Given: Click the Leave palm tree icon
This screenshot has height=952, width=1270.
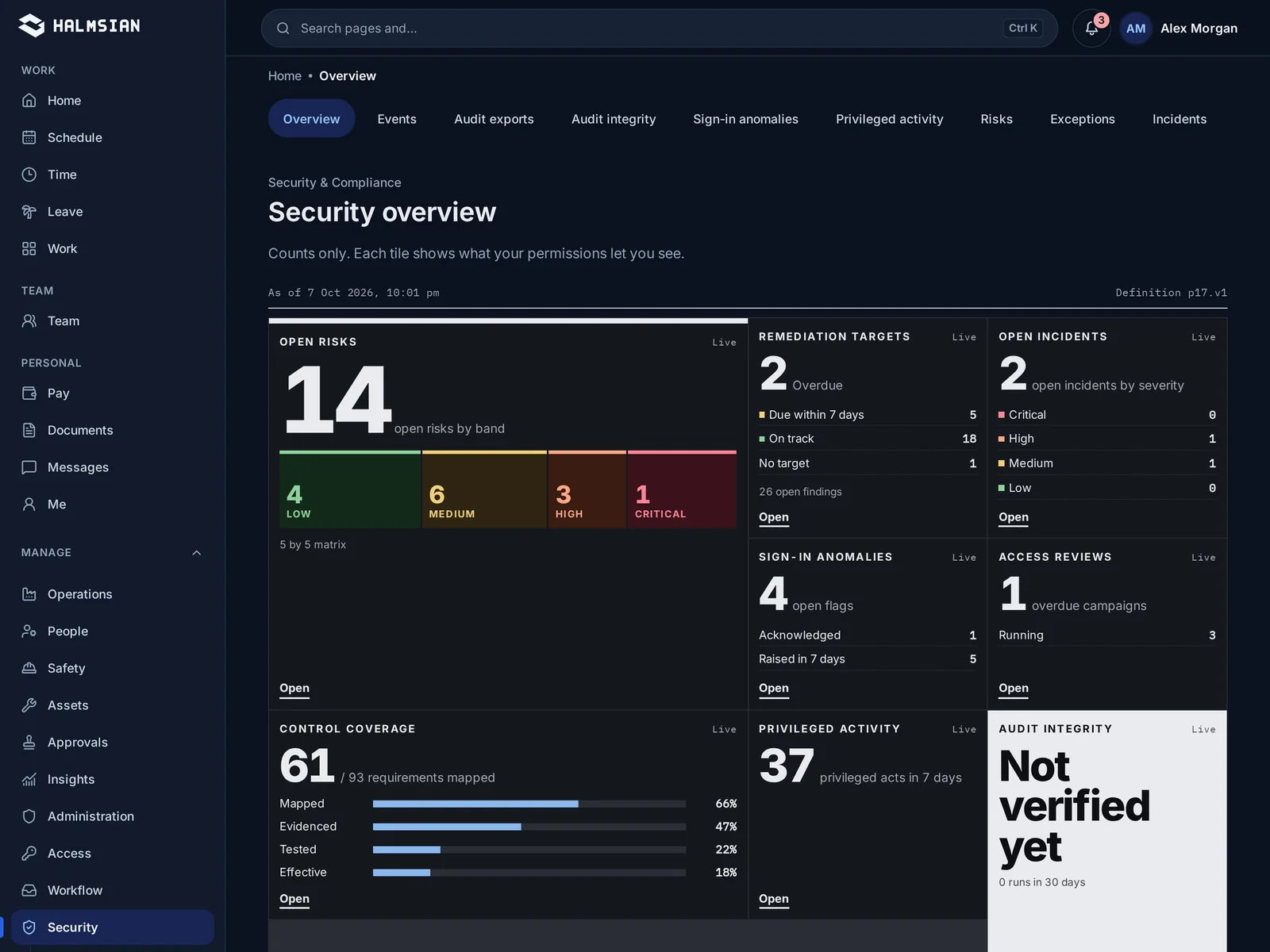Looking at the screenshot, I should pos(29,212).
